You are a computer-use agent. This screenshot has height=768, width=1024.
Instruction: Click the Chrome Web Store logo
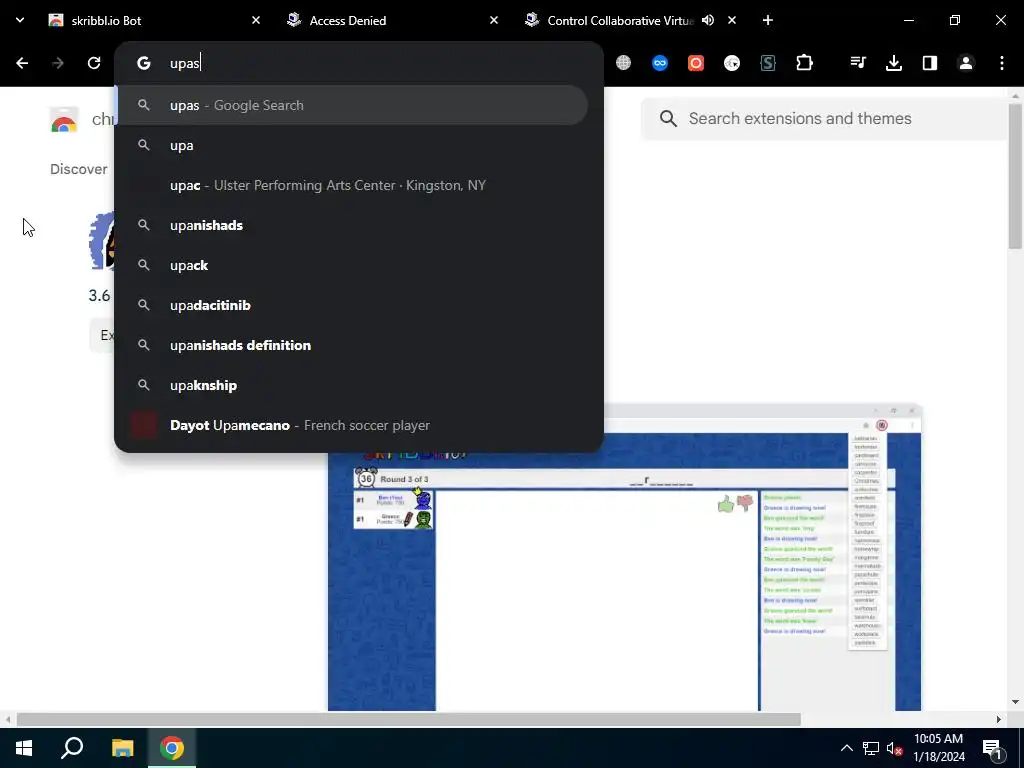[64, 120]
